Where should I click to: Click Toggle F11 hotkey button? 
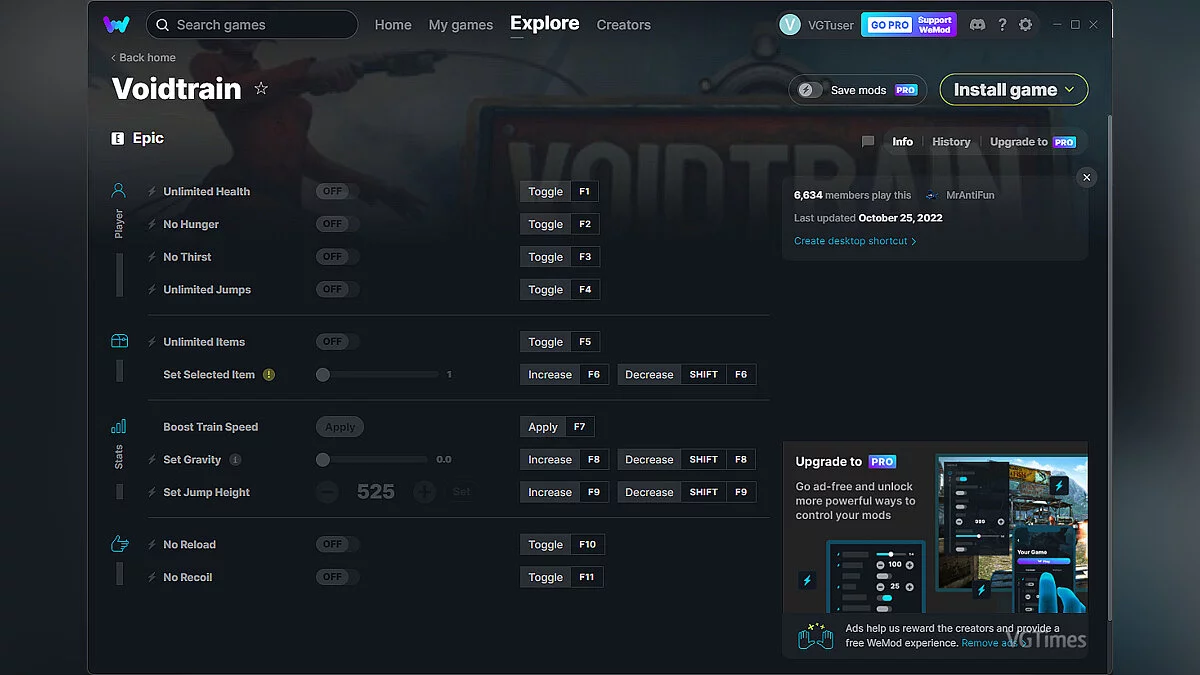[x=562, y=577]
